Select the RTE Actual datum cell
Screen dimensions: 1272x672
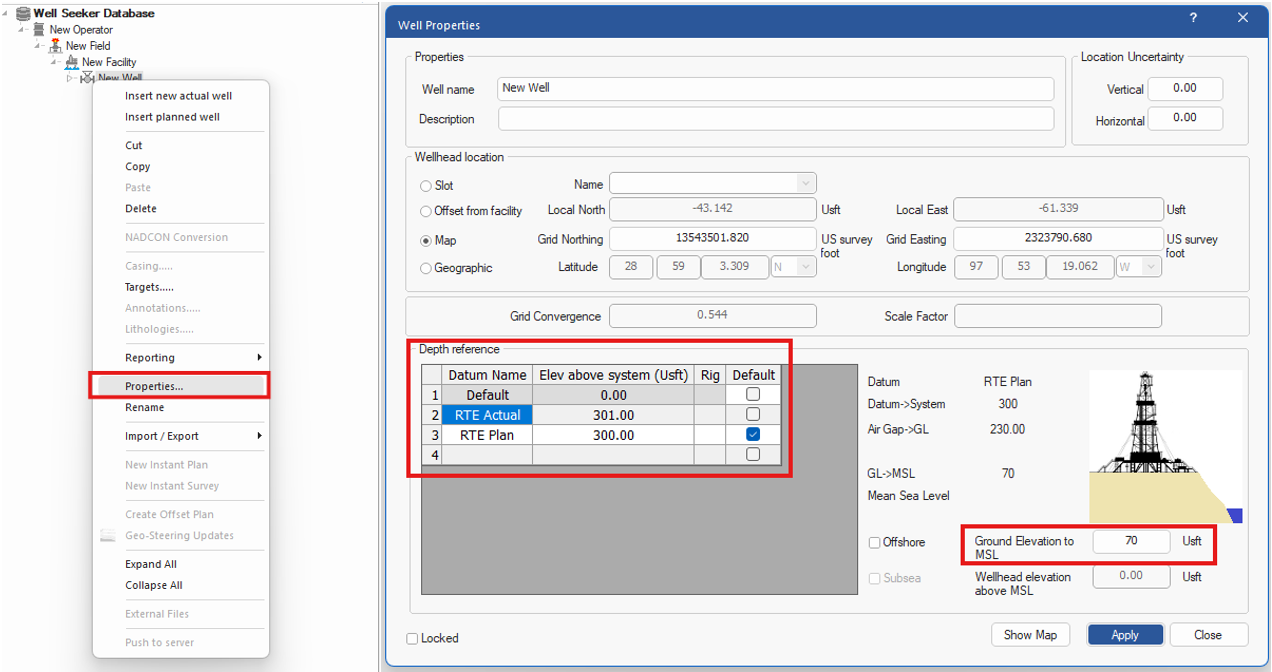(x=487, y=415)
